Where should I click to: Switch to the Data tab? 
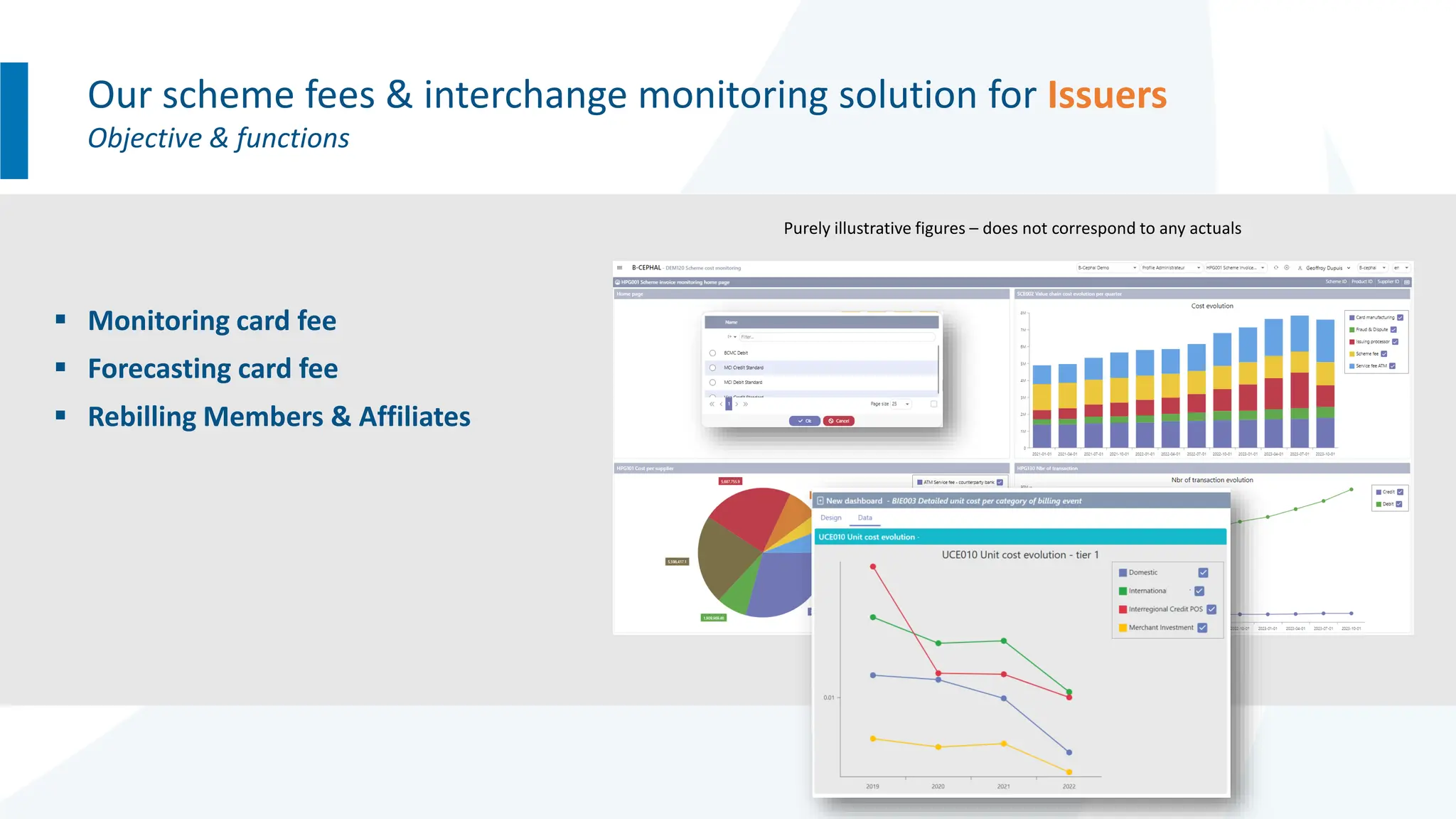864,518
